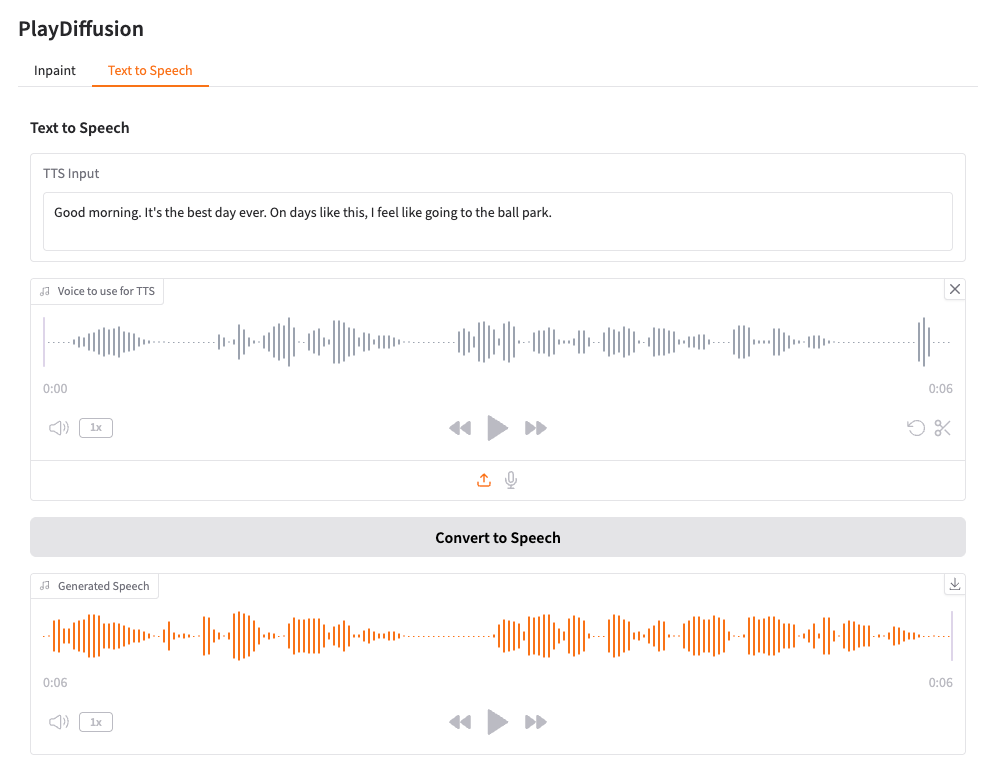Mute the voice sample volume icon
Viewport: 986px width, 781px height.
tap(58, 428)
